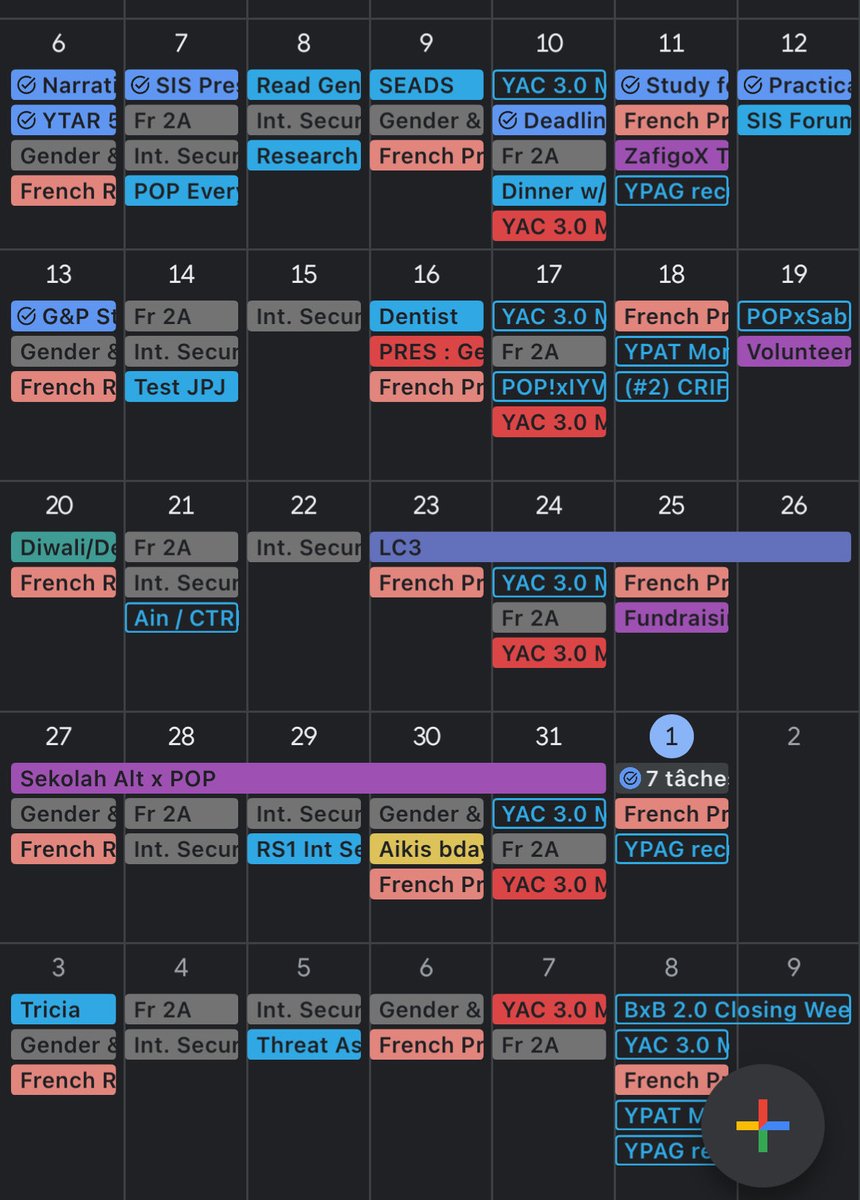Open the Read Gen event
This screenshot has height=1200, width=860.
[x=304, y=85]
